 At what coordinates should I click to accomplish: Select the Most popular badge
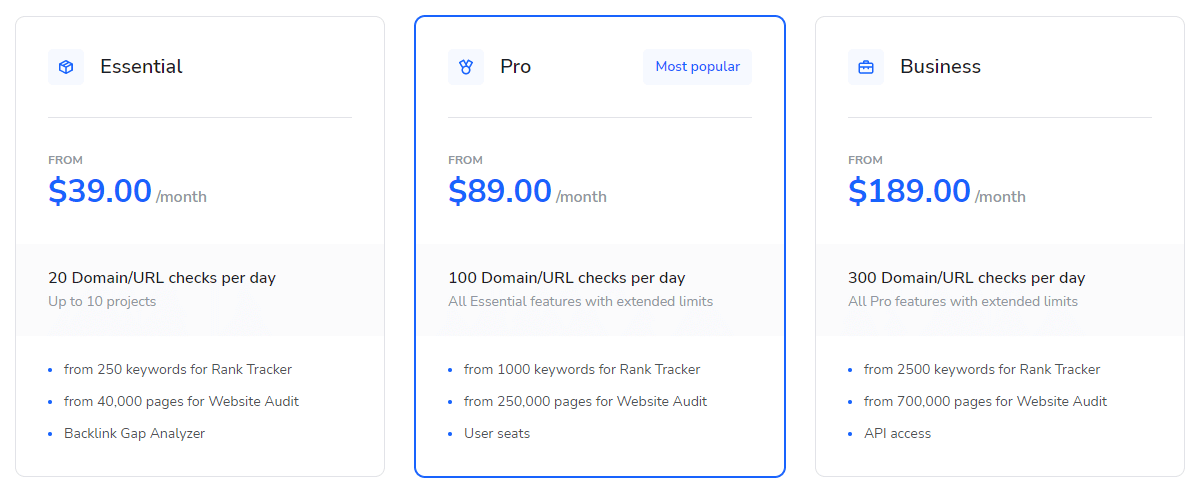[698, 67]
